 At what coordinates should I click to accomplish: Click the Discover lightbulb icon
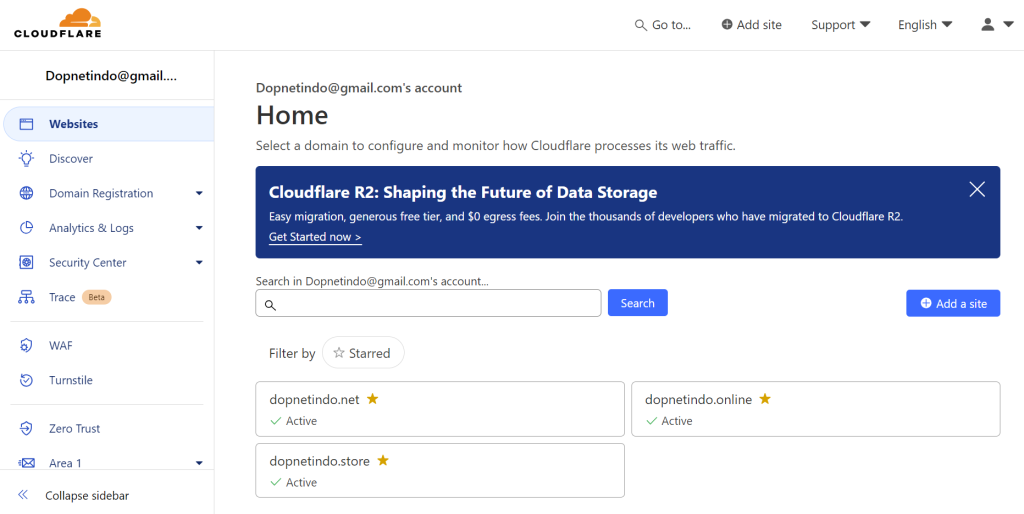pyautogui.click(x=26, y=159)
